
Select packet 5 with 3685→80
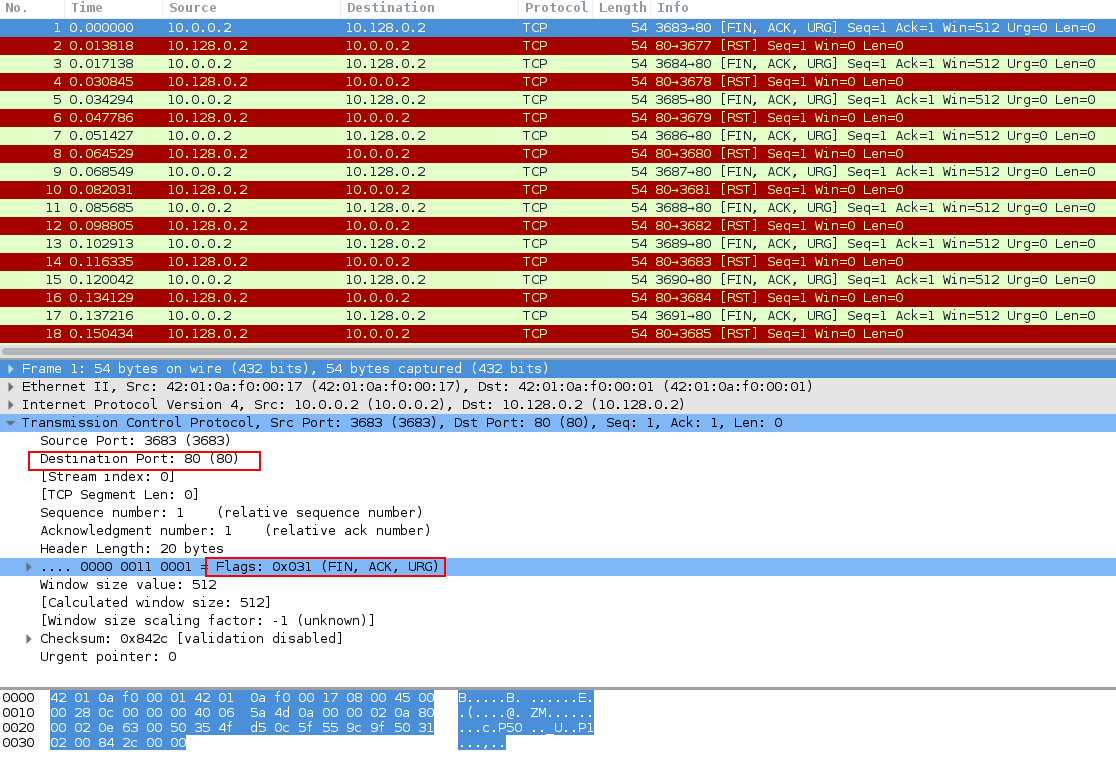tap(558, 100)
